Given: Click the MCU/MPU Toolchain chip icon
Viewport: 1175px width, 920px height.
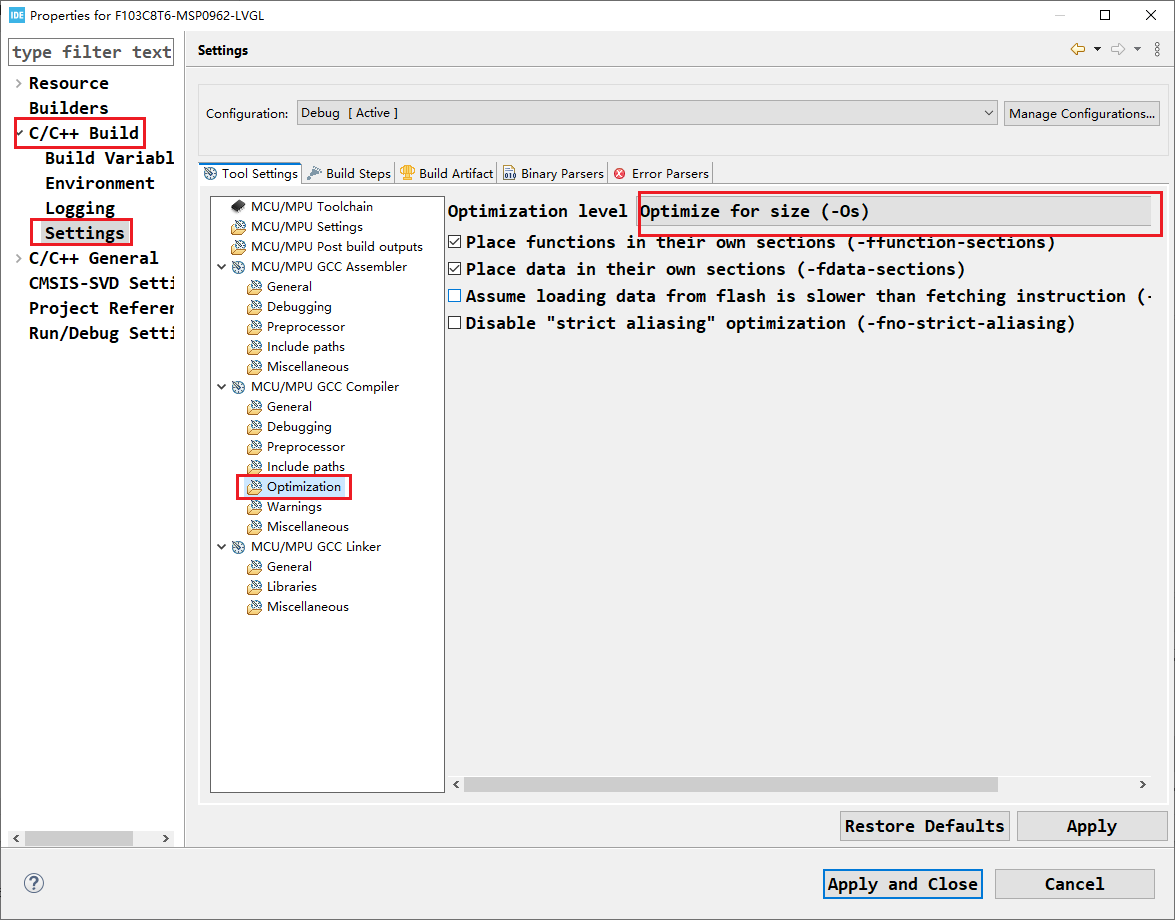Looking at the screenshot, I should [238, 206].
